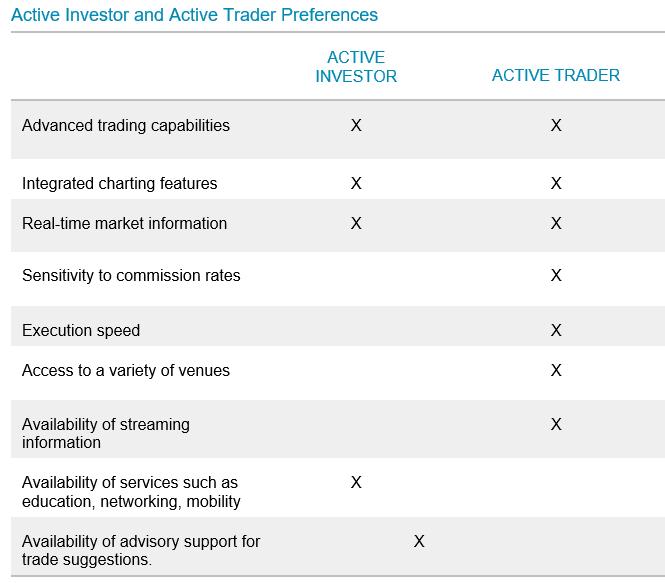
Task: Select the Integrated charting features label
Action: click(x=119, y=184)
